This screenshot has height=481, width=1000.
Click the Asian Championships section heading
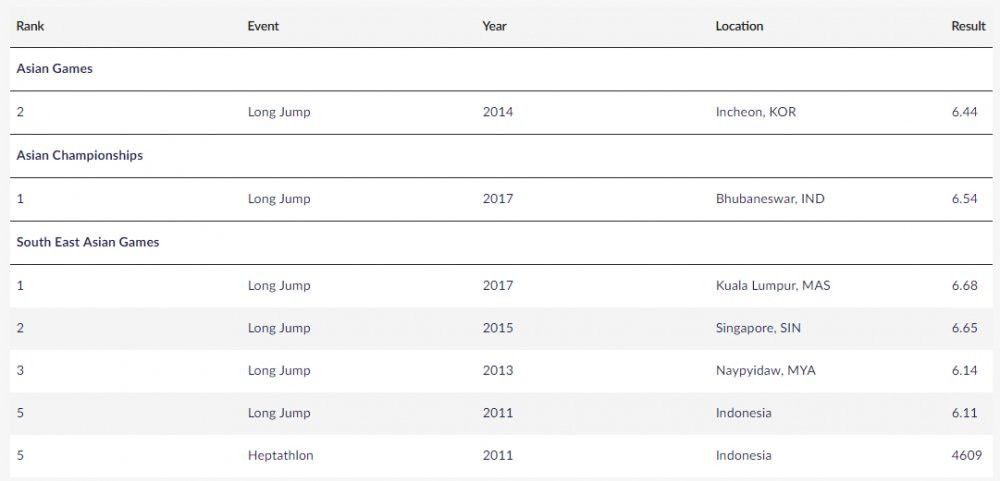pos(79,156)
